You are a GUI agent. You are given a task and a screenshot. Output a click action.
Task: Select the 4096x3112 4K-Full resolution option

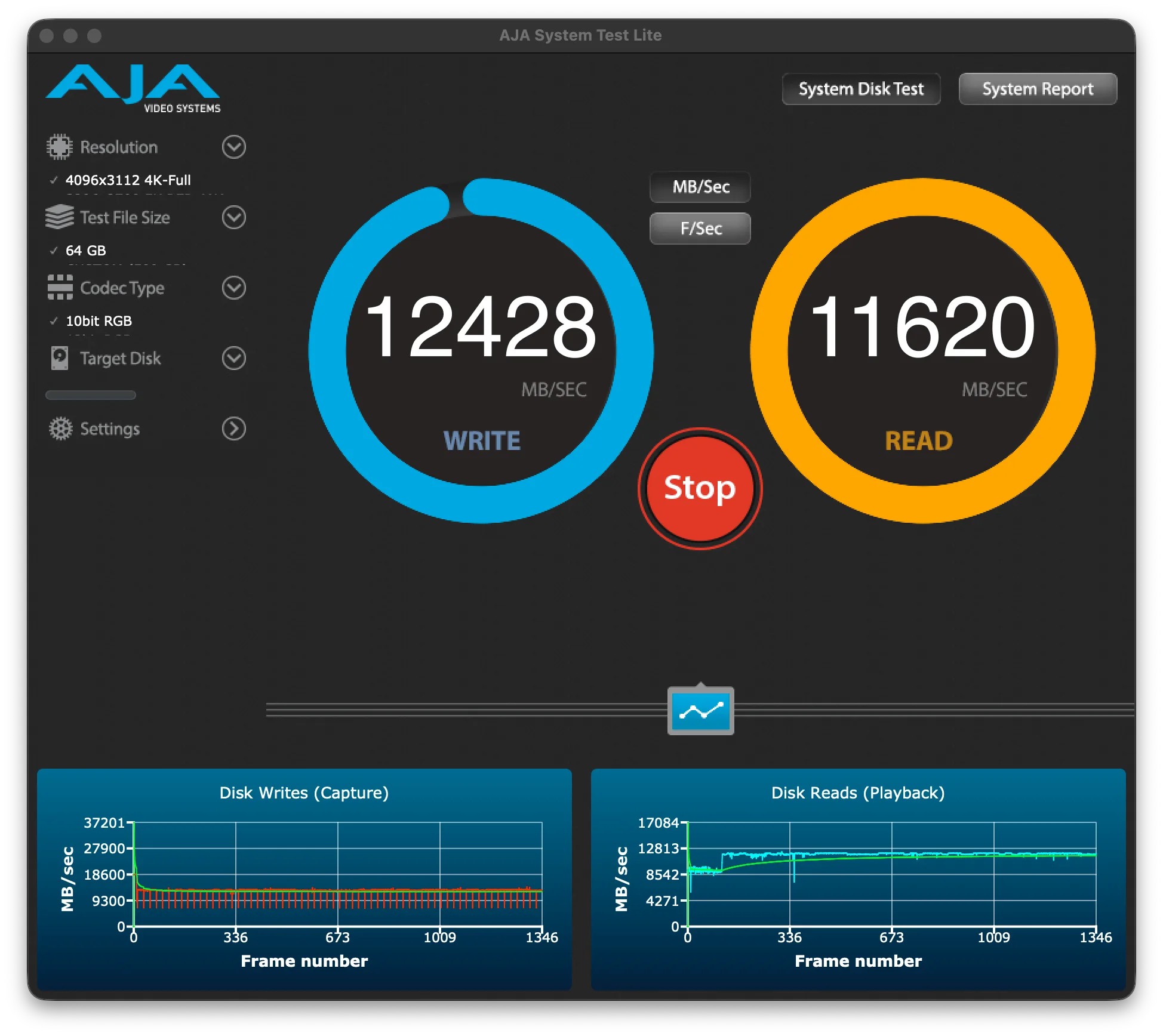(128, 180)
